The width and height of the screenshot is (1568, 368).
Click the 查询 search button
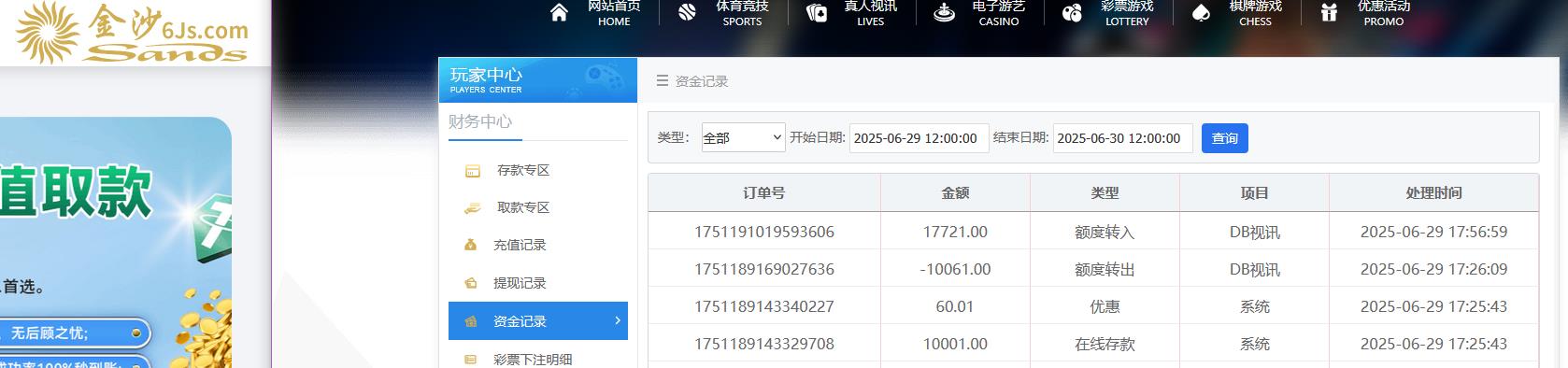[x=1224, y=138]
